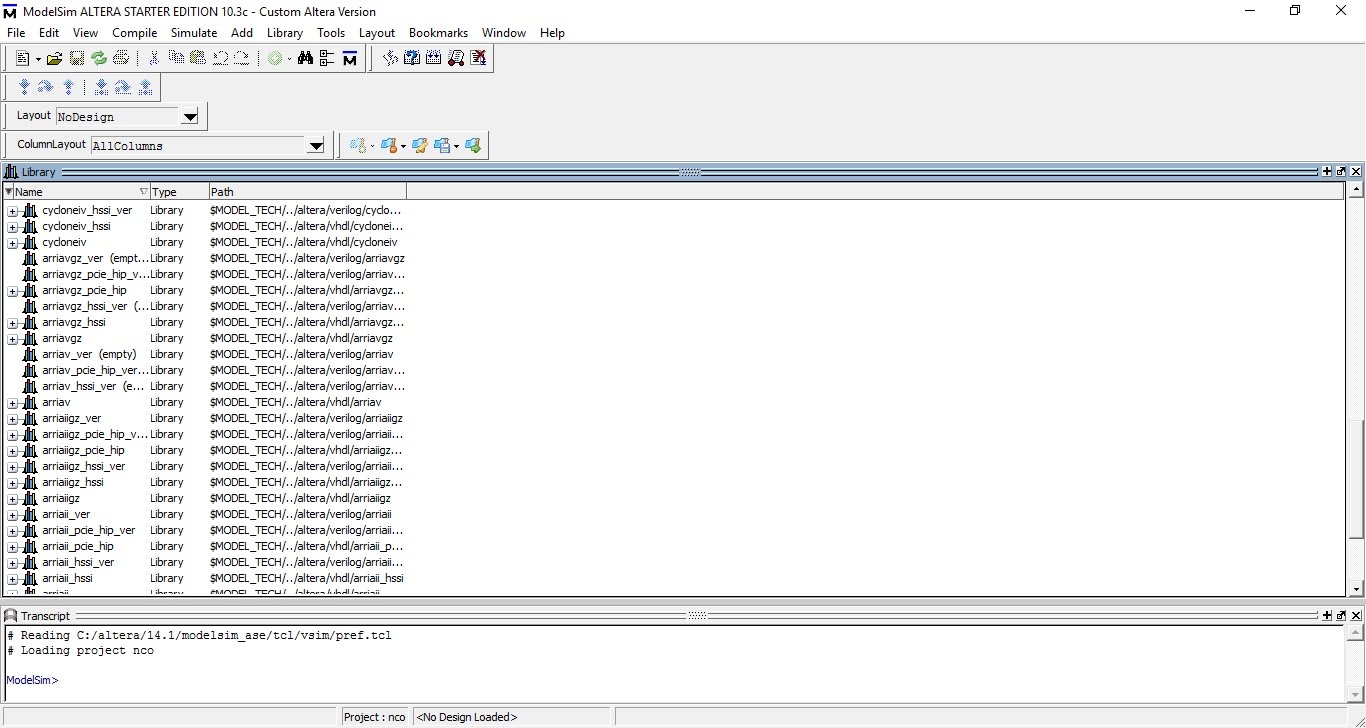Expand the arriavgz_pcie_hip library
The image size is (1366, 728).
(13, 291)
